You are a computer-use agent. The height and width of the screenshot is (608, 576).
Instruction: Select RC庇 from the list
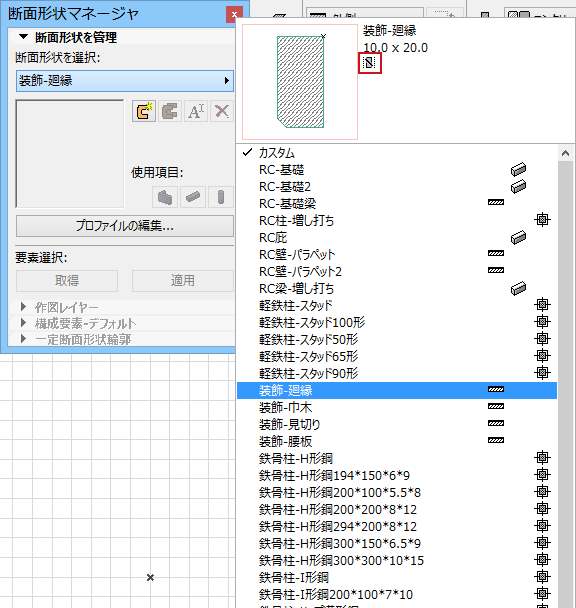397,238
